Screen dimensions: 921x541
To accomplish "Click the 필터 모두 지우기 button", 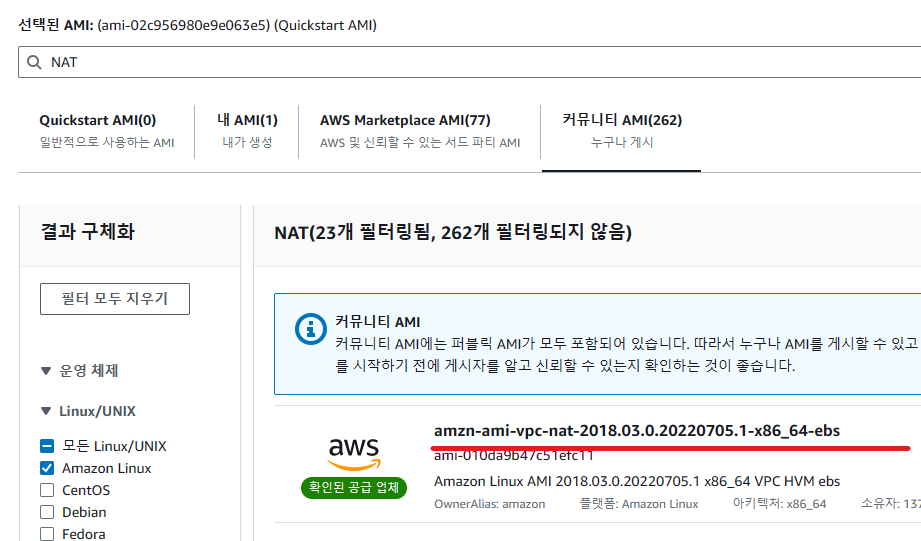I will pos(115,299).
